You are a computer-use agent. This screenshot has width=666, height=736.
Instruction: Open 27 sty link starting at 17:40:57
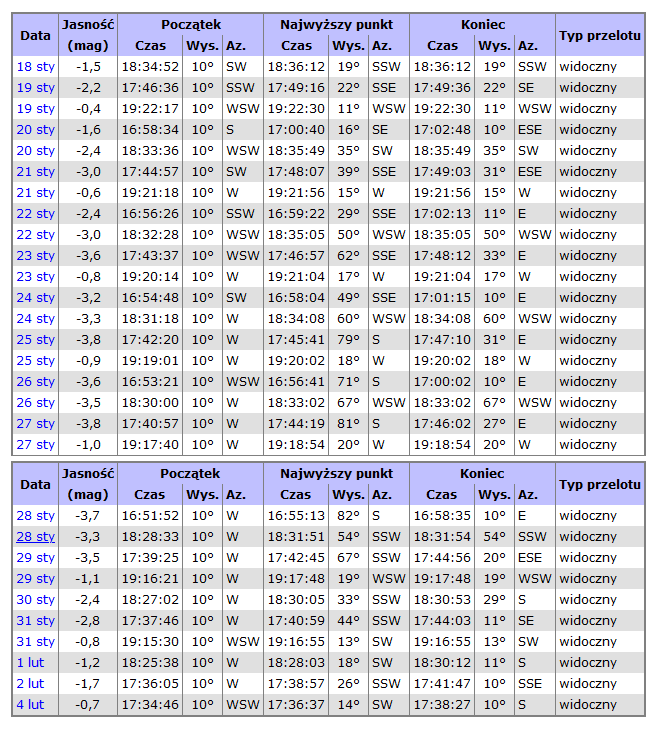pyautogui.click(x=36, y=424)
